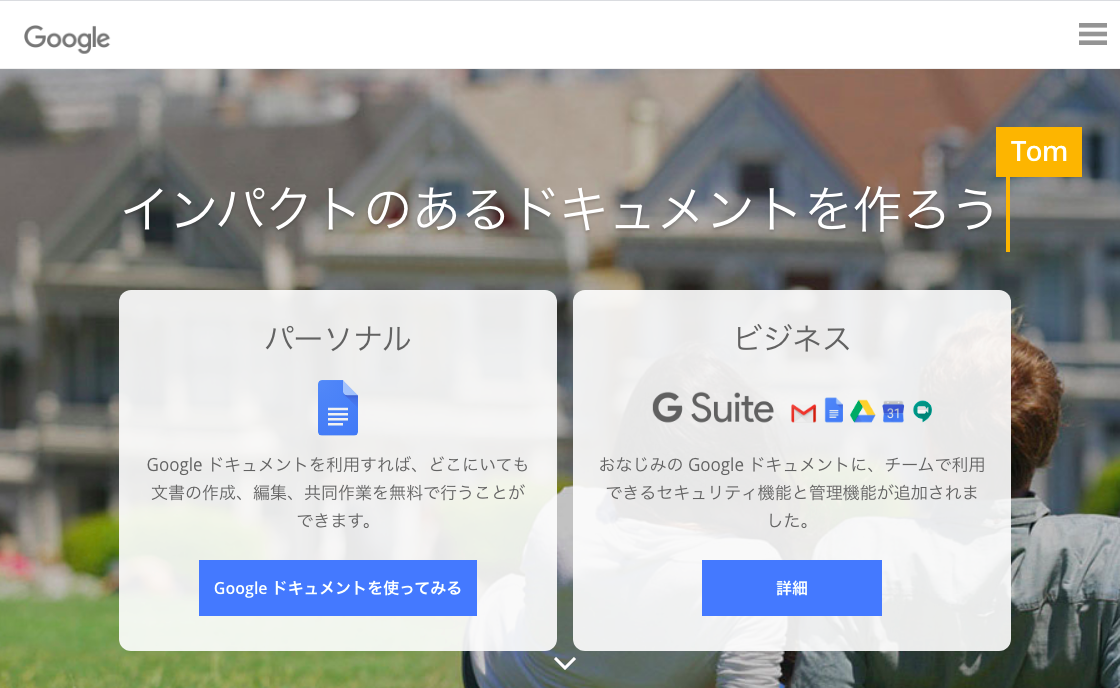Click the Google ドキュメントを使ってみる button

338,588
